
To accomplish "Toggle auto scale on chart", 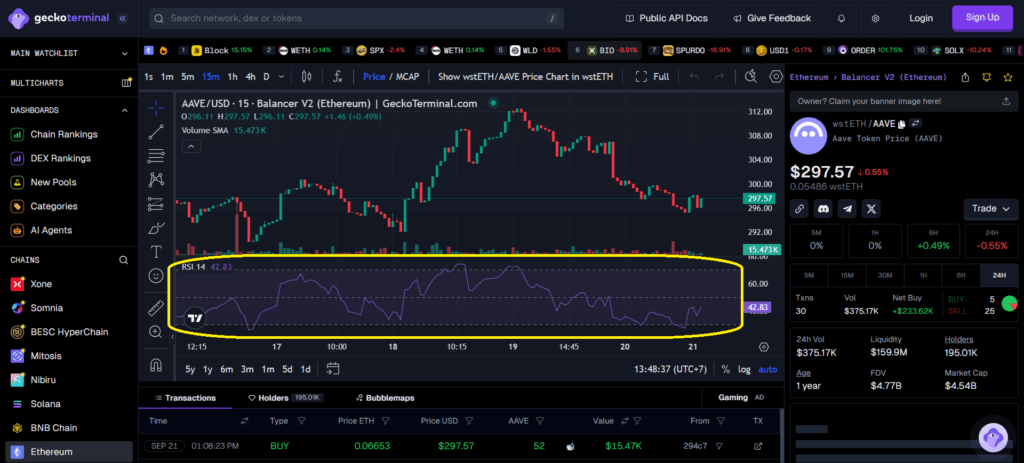I will tap(767, 369).
